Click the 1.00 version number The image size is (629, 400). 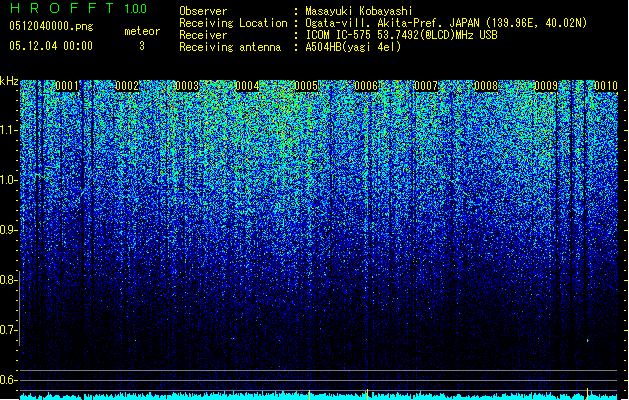[x=136, y=9]
